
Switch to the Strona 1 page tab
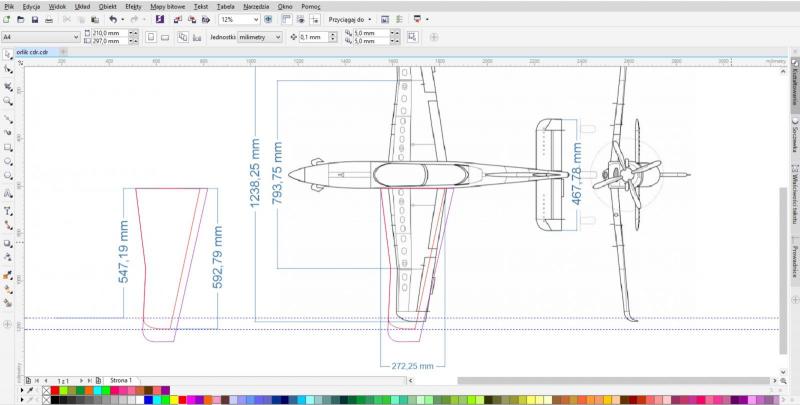pyautogui.click(x=121, y=381)
